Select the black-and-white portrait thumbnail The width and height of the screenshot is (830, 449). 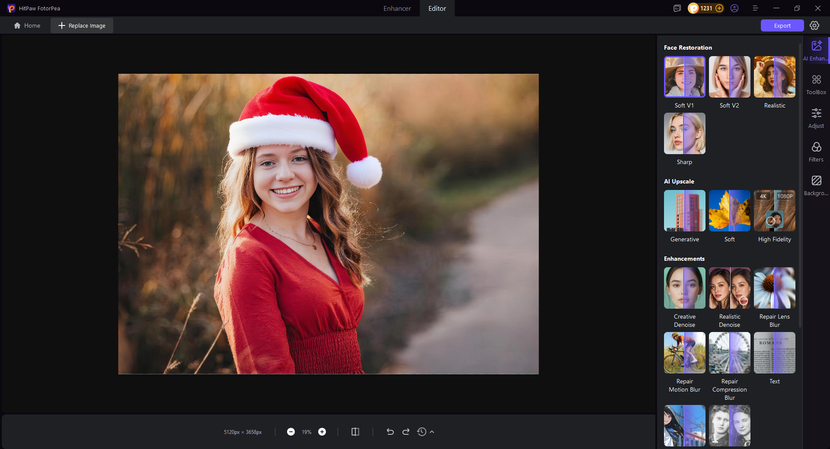click(729, 426)
